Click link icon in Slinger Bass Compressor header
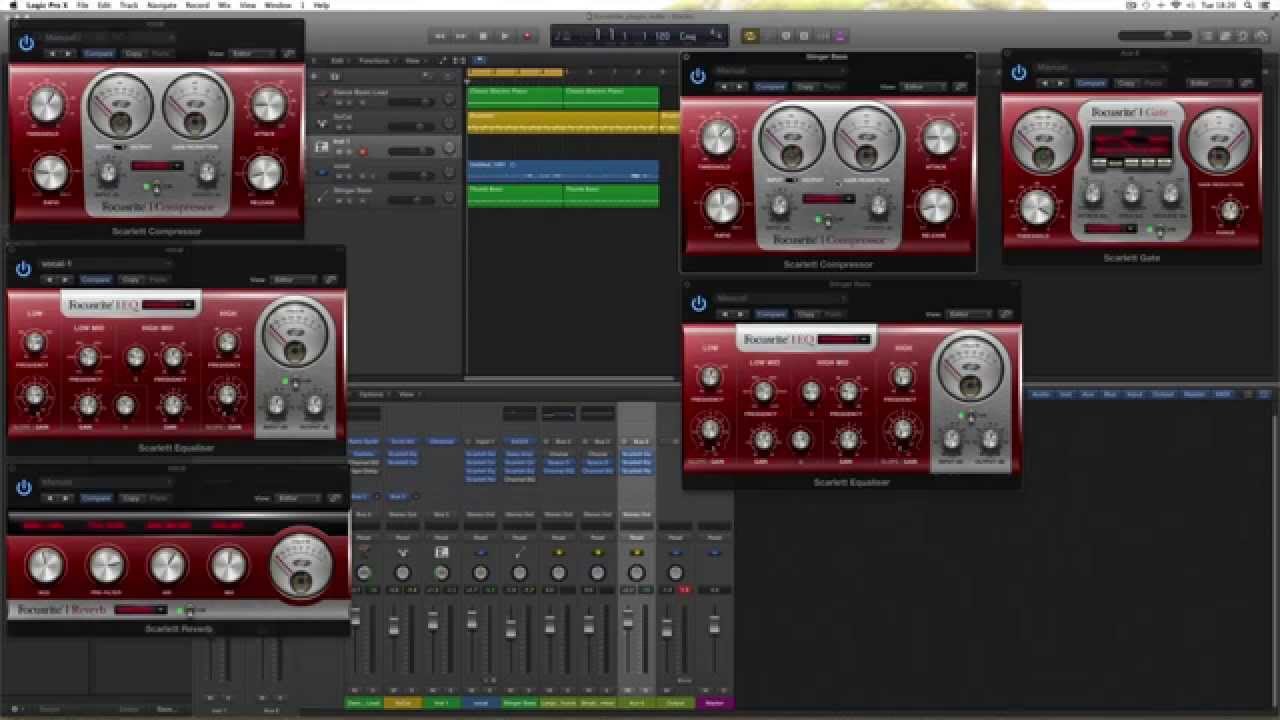 click(x=961, y=87)
